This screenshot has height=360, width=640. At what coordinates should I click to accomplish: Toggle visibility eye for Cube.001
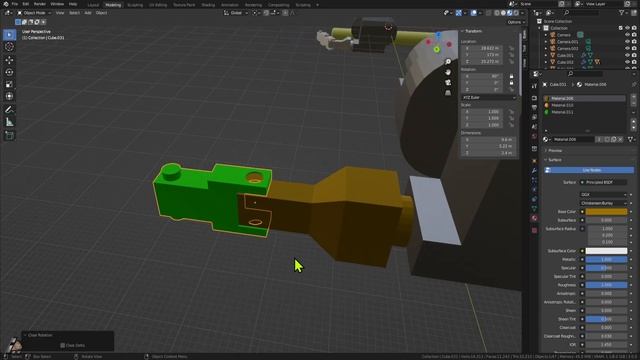(x=627, y=55)
